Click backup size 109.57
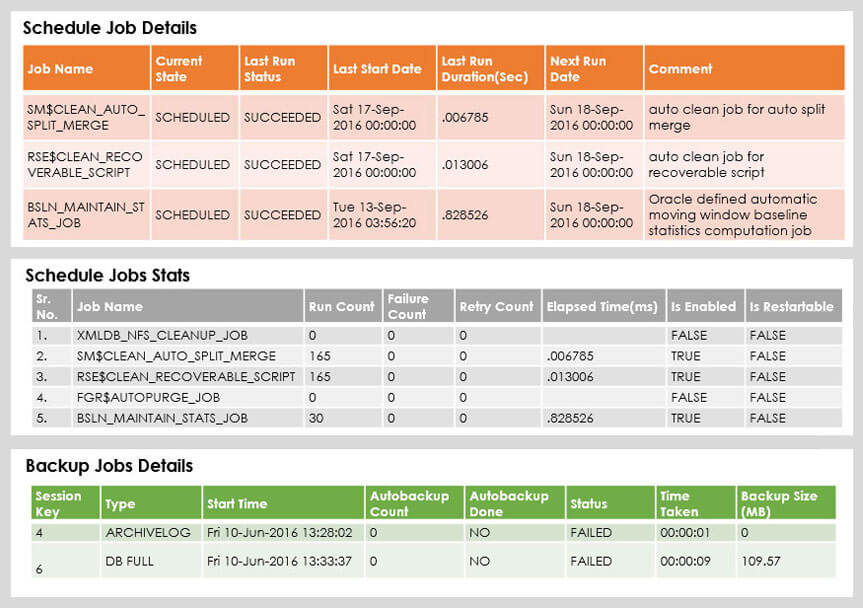The width and height of the screenshot is (863, 608). tap(761, 561)
